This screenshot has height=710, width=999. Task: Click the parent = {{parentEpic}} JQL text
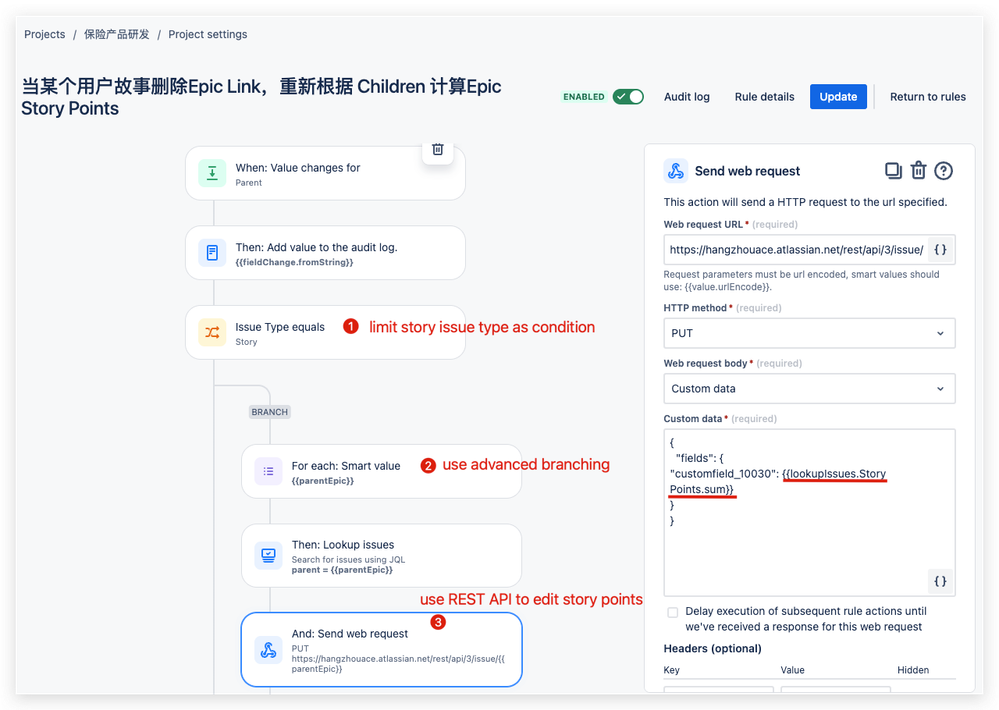(x=342, y=570)
